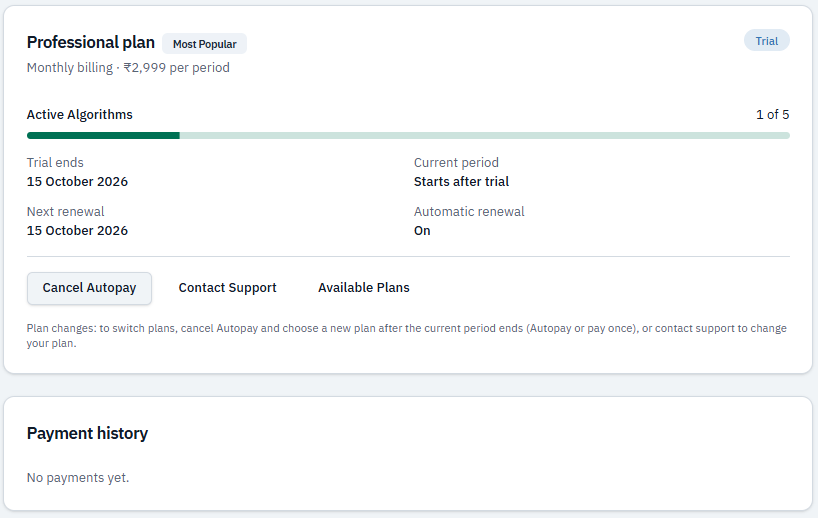This screenshot has width=818, height=518.
Task: Click the Plan changes note paragraph
Action: tap(407, 336)
